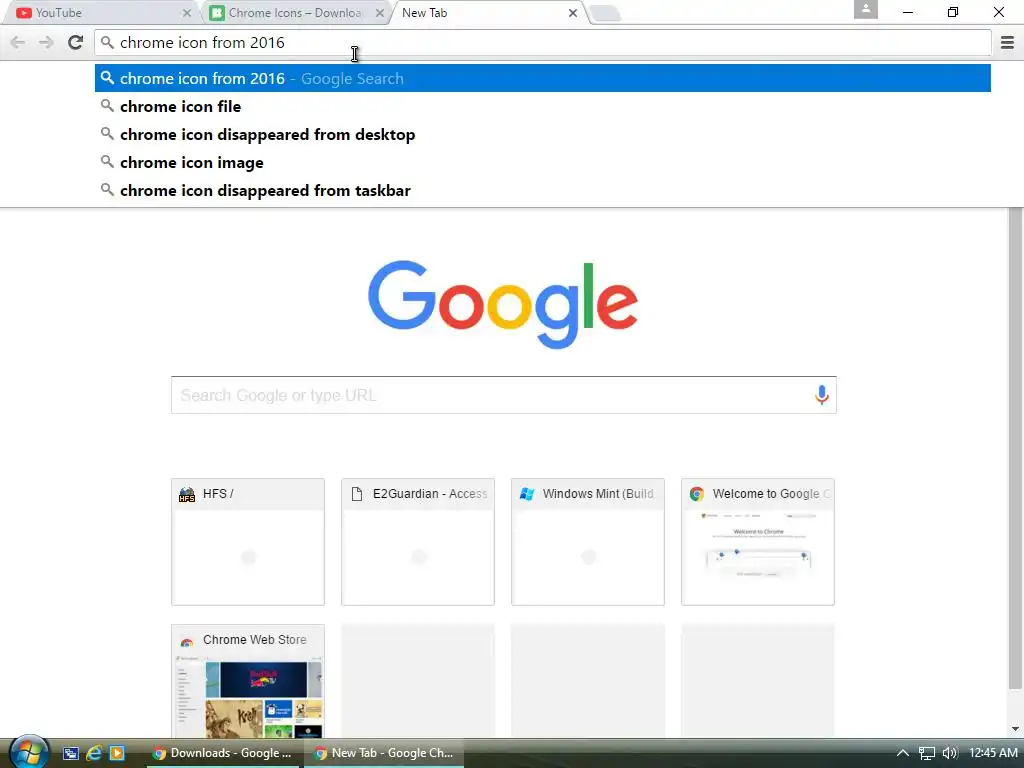The width and height of the screenshot is (1024, 768).
Task: Click the search magnifier icon in address bar
Action: pyautogui.click(x=107, y=42)
